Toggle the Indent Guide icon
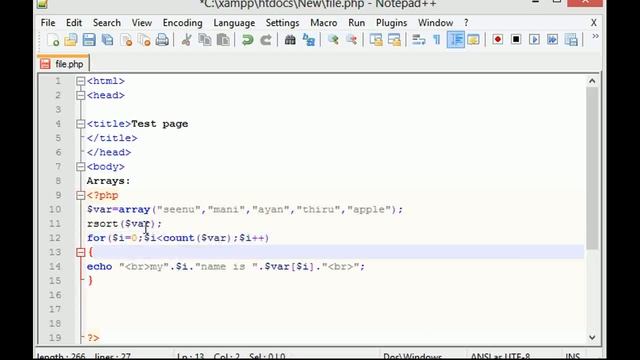 pyautogui.click(x=456, y=40)
